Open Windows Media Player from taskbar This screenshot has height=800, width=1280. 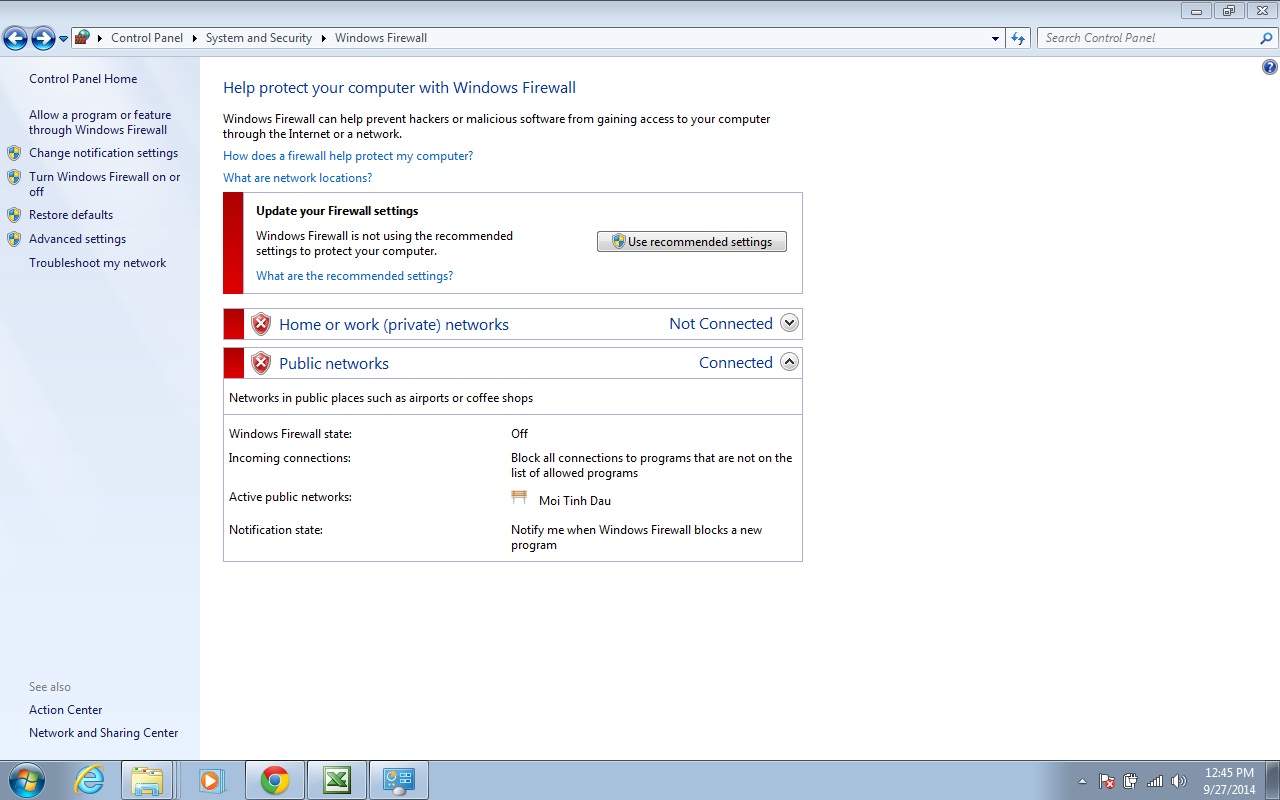[211, 780]
